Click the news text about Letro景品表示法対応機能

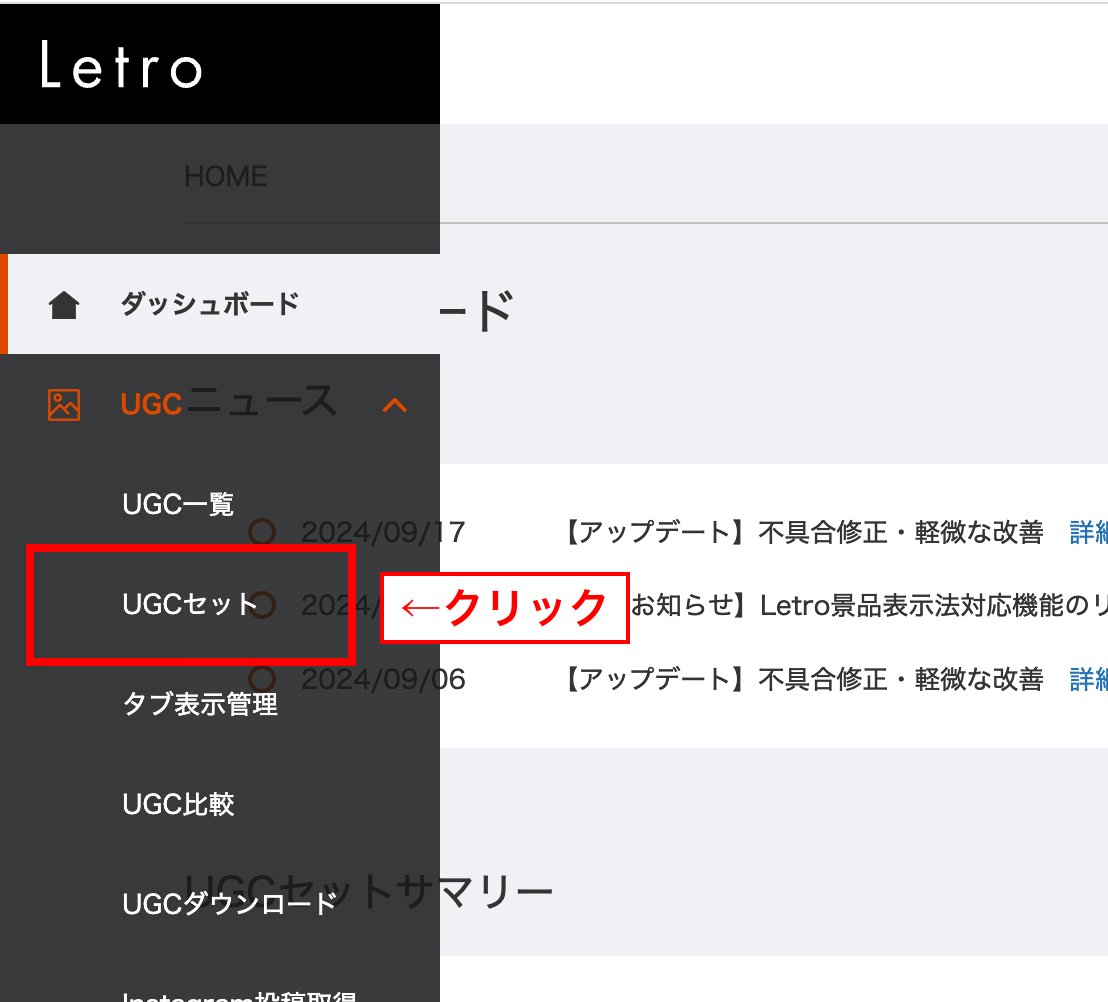pos(868,606)
